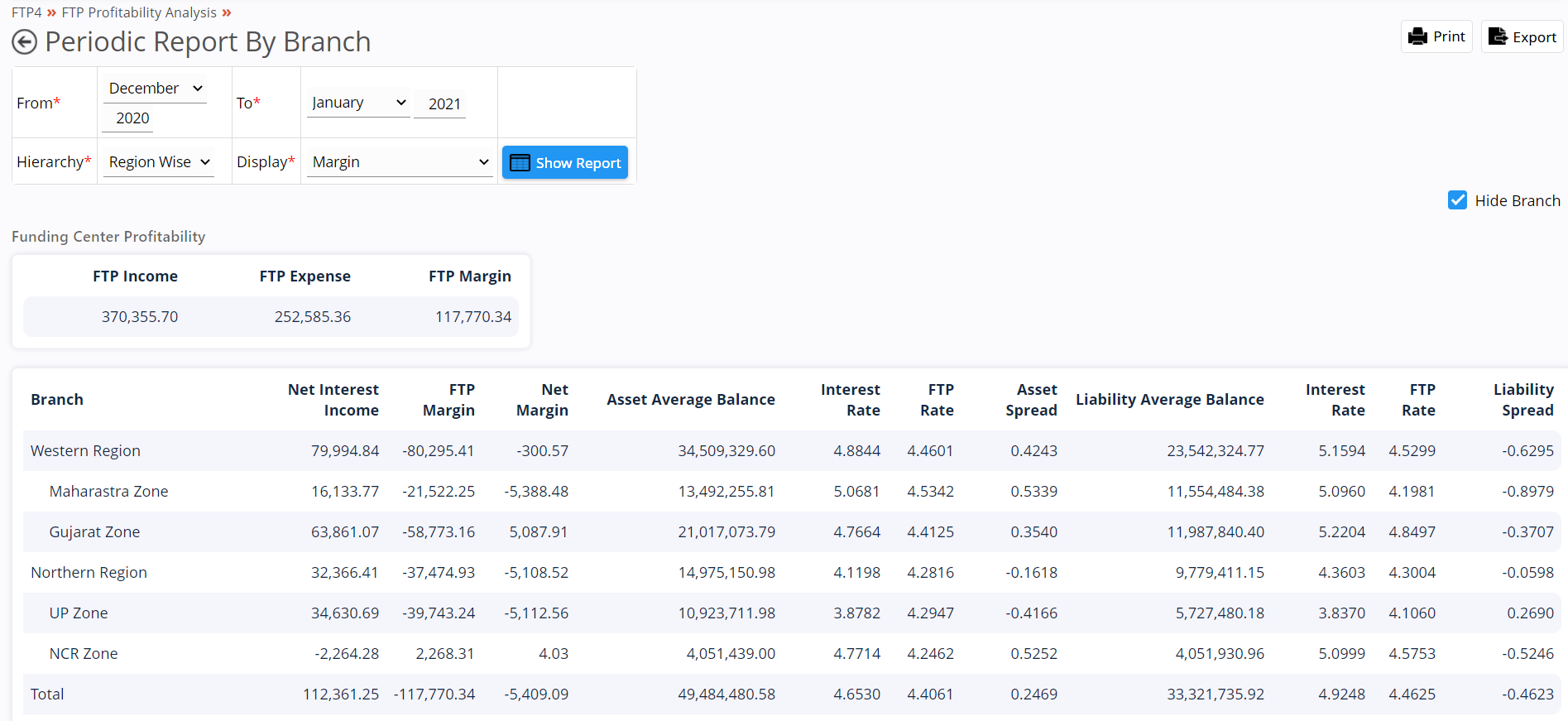The height and width of the screenshot is (721, 1568).
Task: Click the FTP Income value 370,355.70
Action: coord(140,317)
